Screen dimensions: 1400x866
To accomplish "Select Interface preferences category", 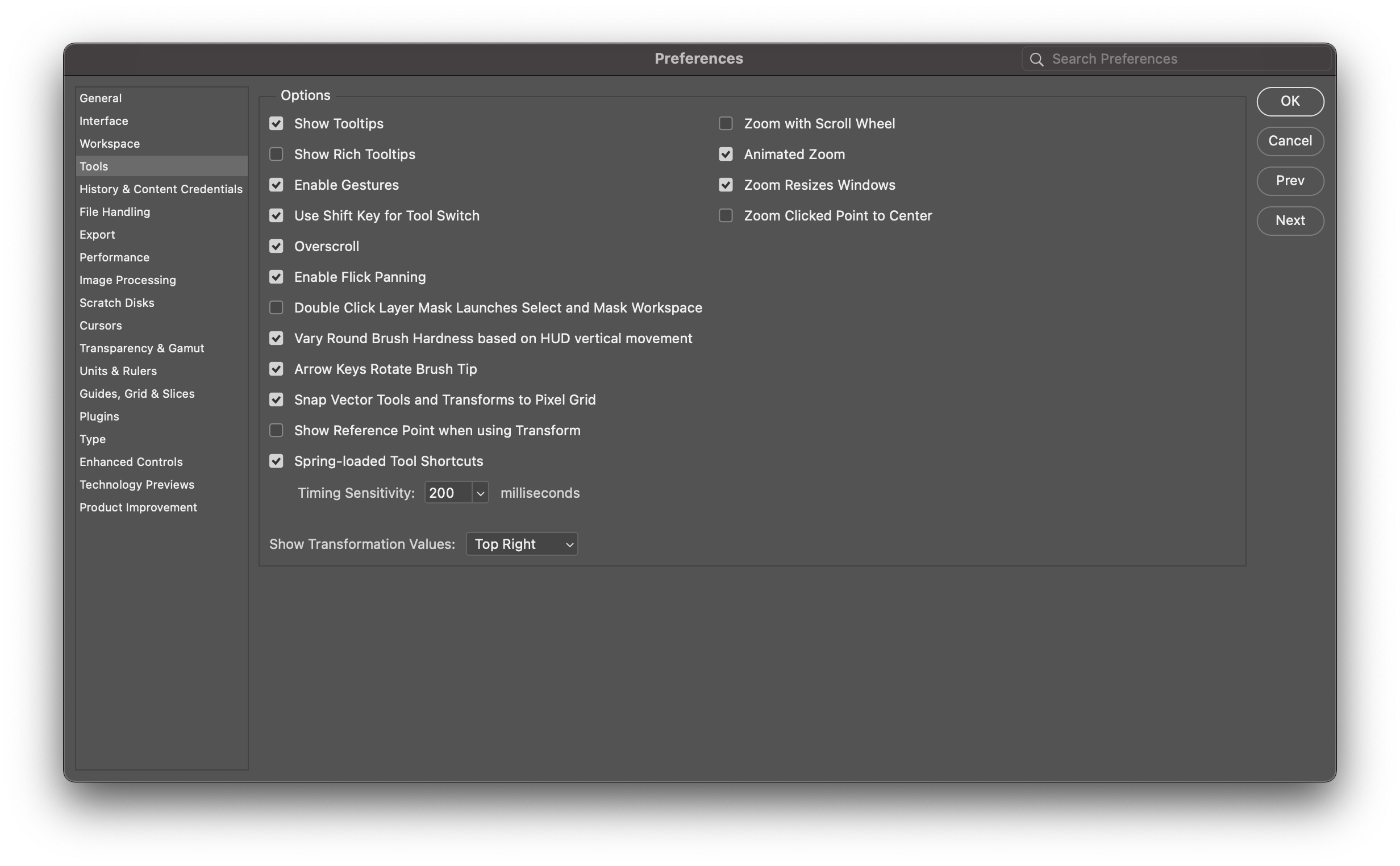I will coord(103,121).
